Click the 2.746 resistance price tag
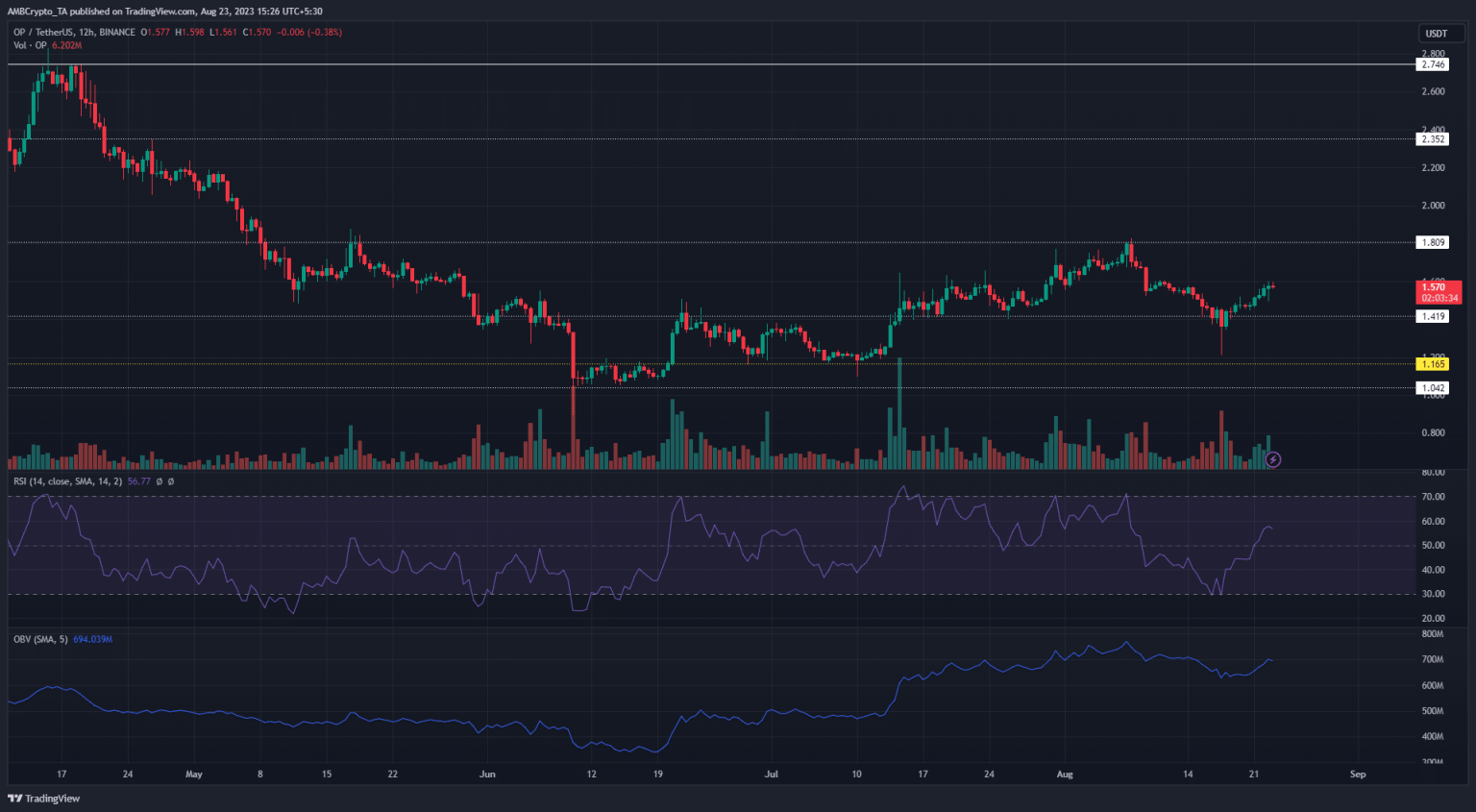The height and width of the screenshot is (812, 1476). click(x=1433, y=64)
